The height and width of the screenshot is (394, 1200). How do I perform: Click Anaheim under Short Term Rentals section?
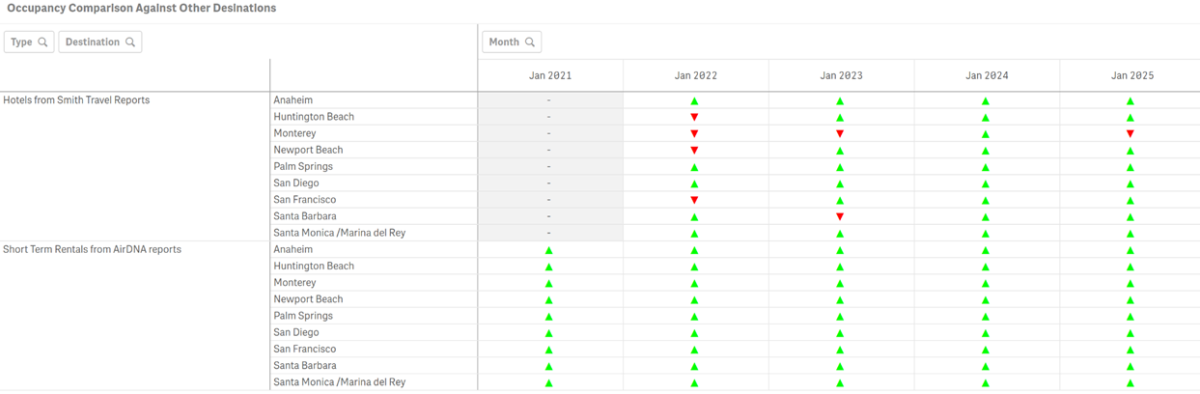(293, 249)
